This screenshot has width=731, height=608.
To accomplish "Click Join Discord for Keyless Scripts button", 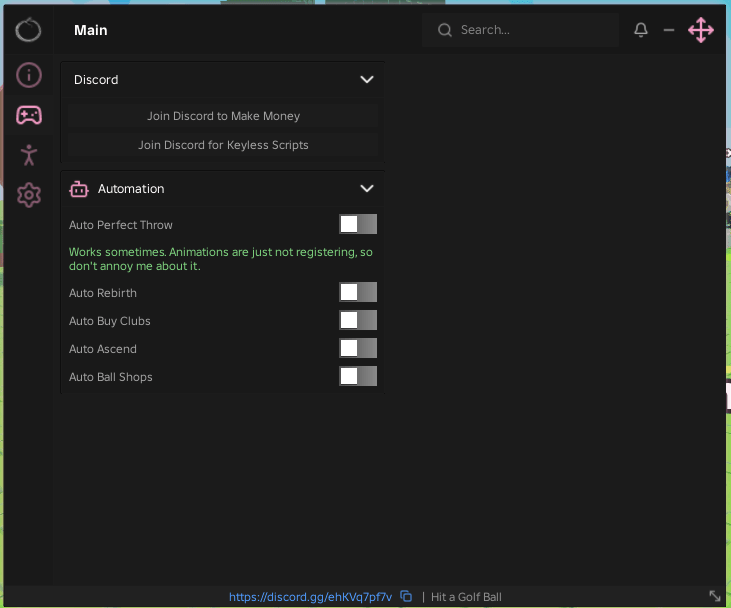I will click(x=223, y=145).
